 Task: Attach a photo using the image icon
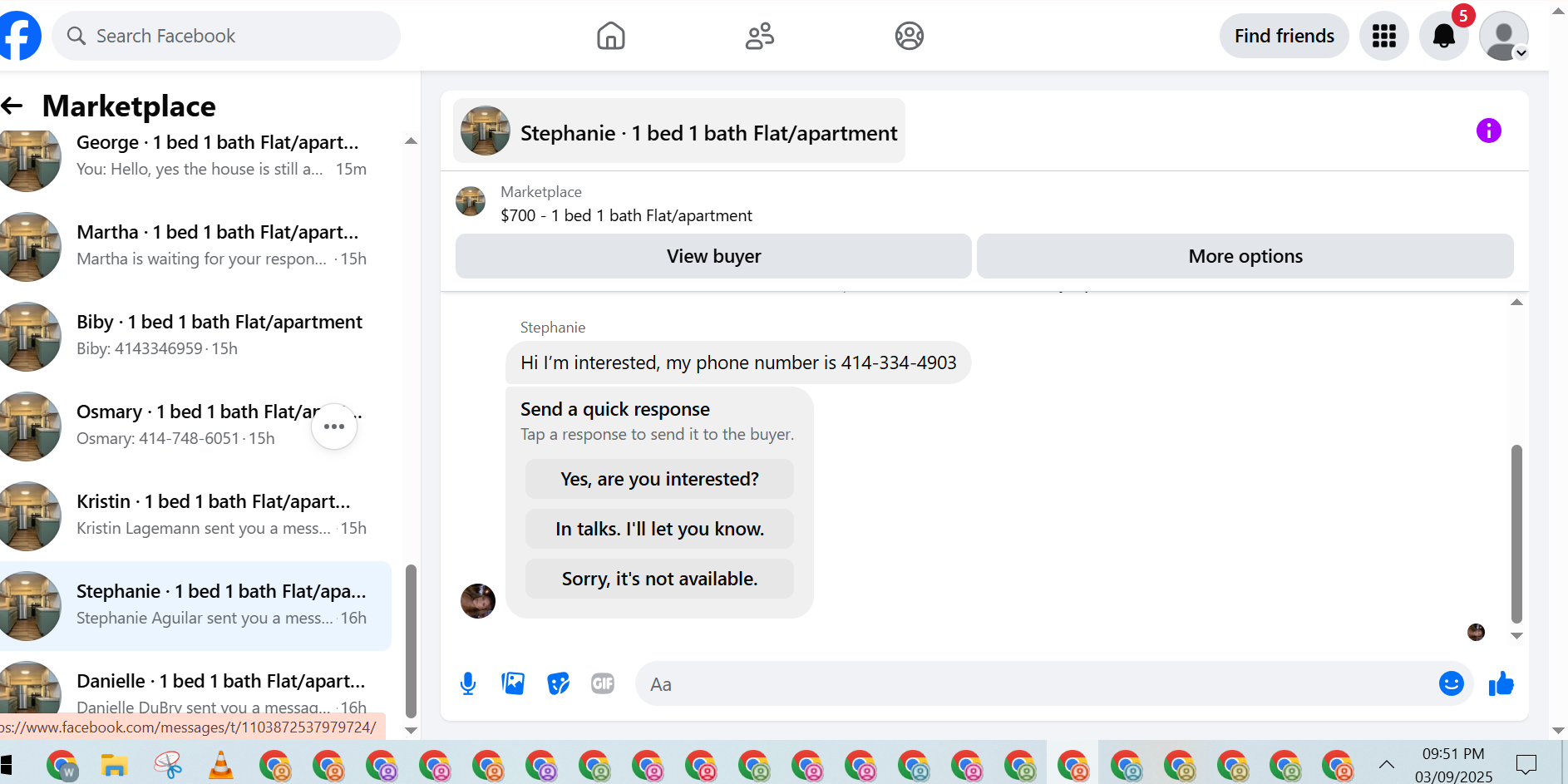[513, 683]
